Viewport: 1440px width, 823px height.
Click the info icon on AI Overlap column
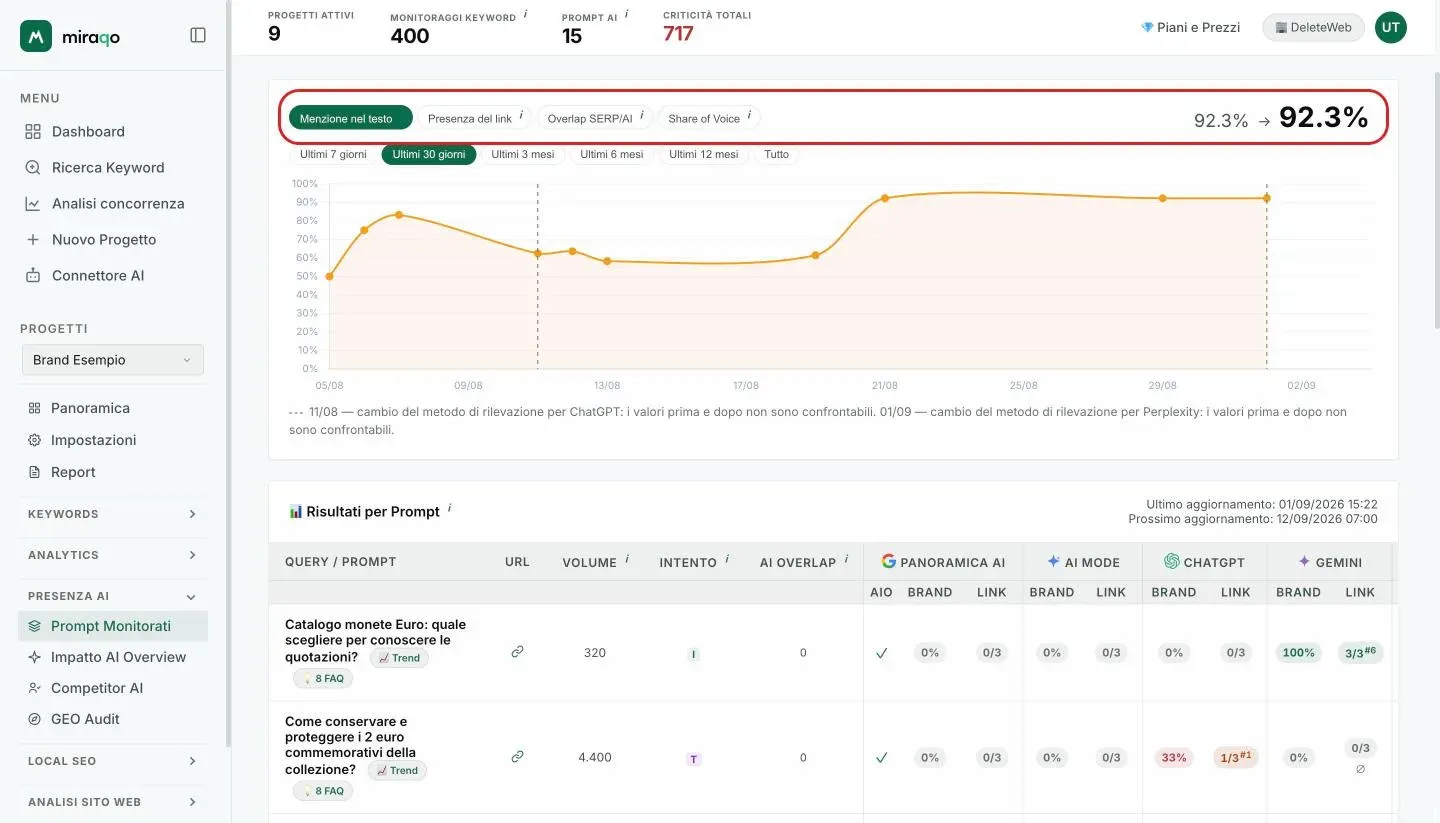[846, 560]
